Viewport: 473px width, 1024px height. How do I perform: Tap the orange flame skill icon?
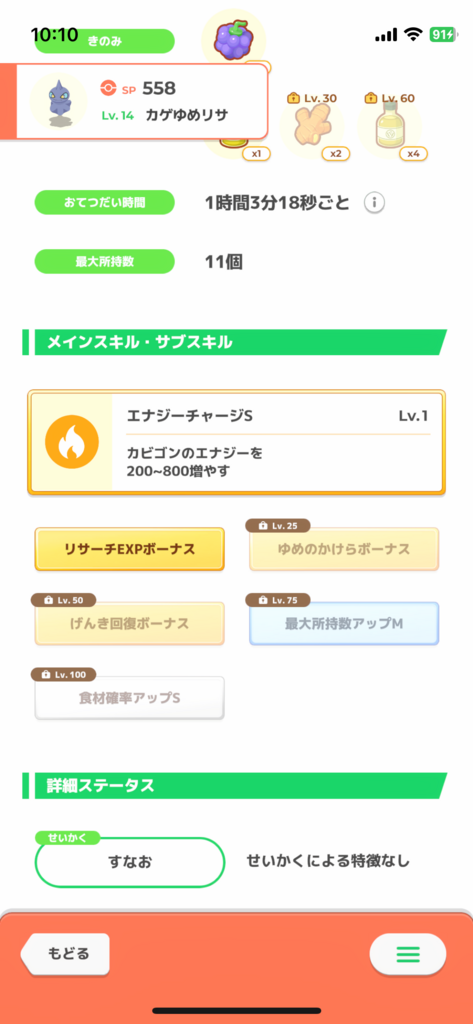point(71,443)
